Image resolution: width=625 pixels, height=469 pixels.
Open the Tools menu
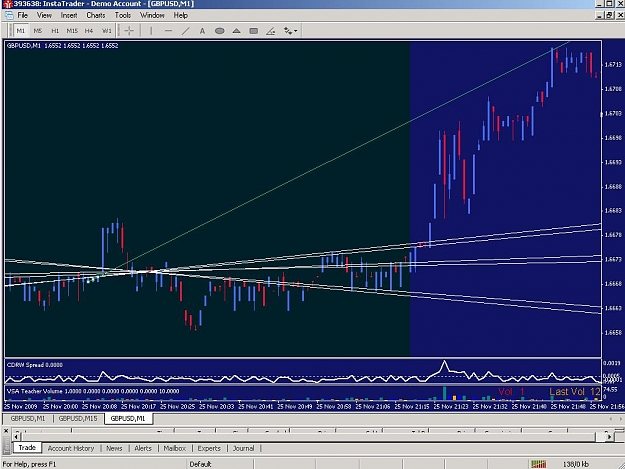tap(123, 15)
